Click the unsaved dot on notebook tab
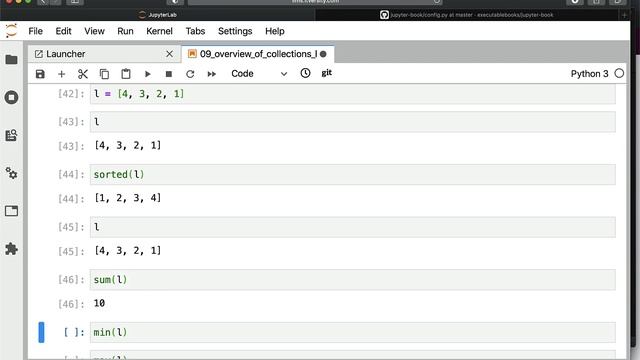The height and width of the screenshot is (360, 640). click(323, 54)
